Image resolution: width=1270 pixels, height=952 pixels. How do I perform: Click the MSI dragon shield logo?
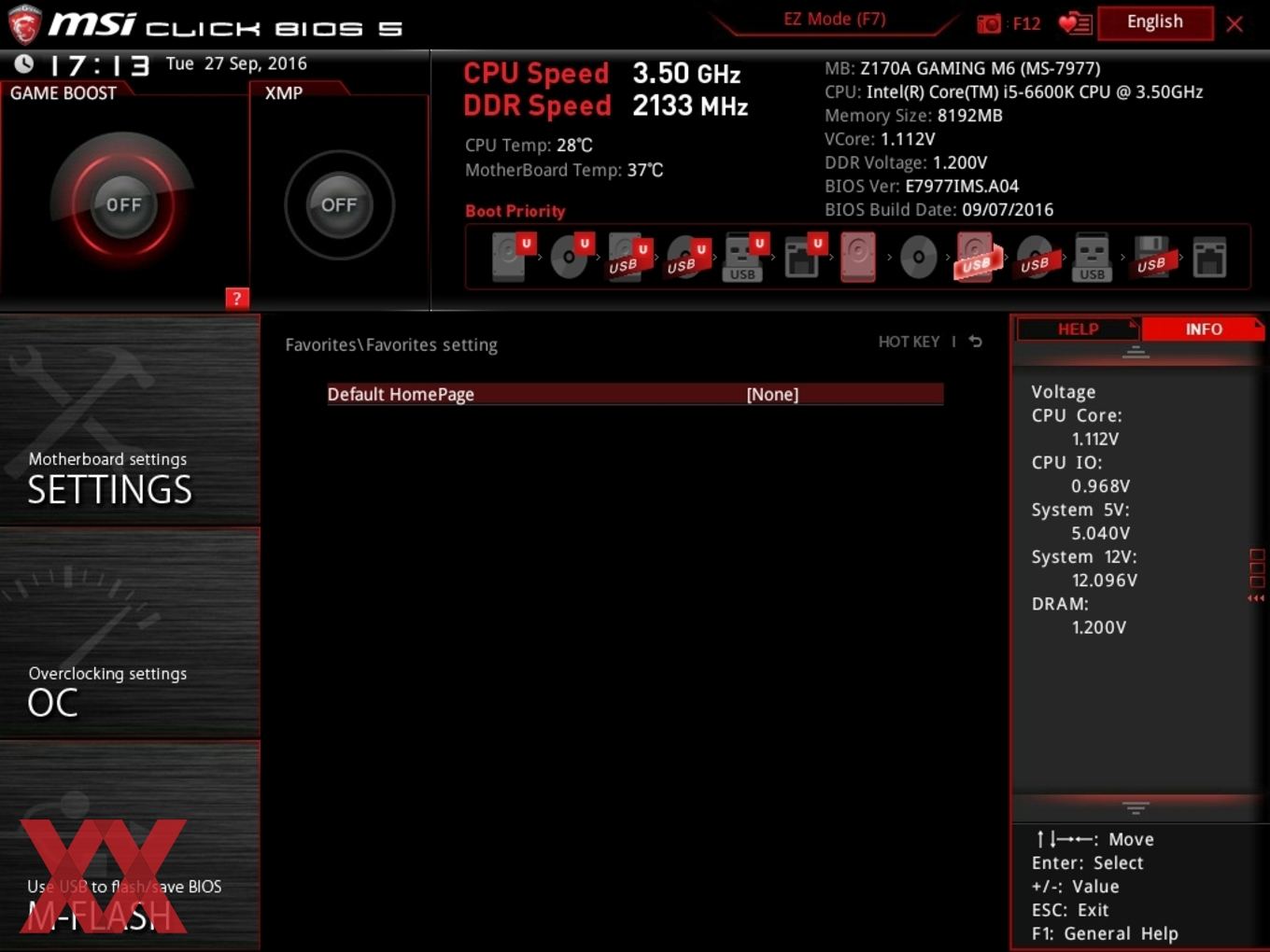[x=24, y=24]
